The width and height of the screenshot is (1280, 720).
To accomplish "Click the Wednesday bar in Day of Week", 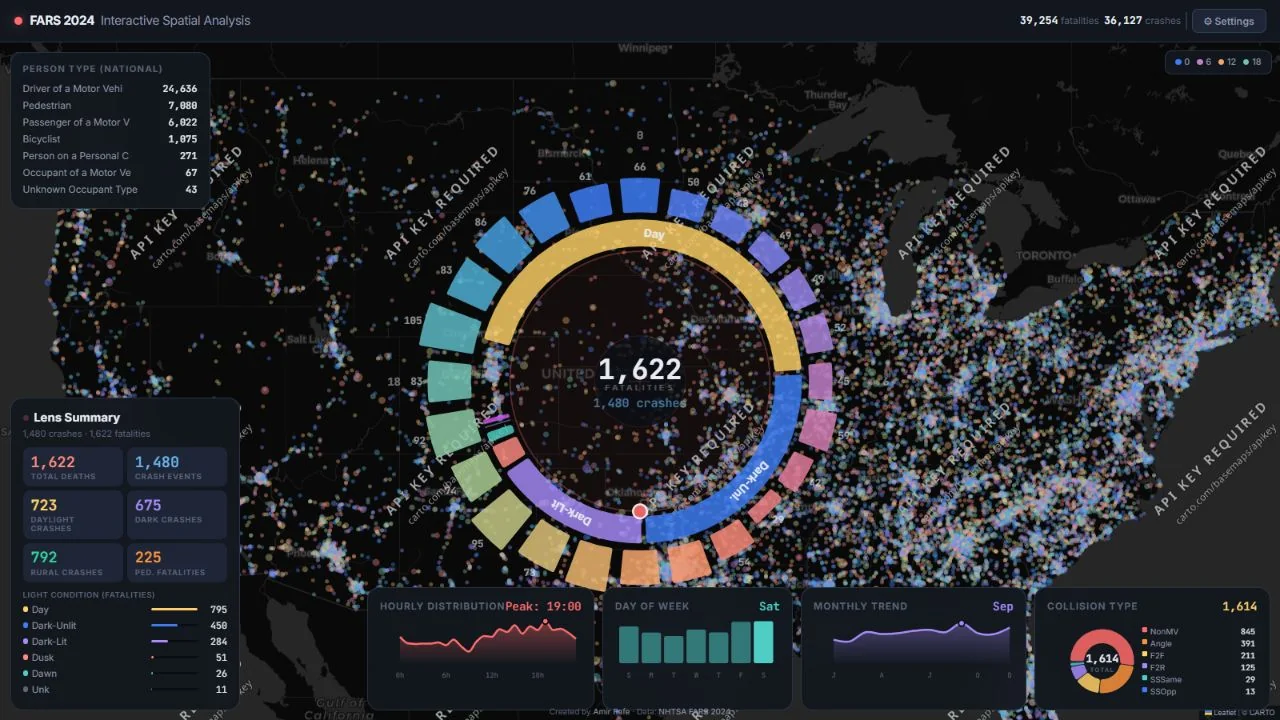I will coord(696,646).
